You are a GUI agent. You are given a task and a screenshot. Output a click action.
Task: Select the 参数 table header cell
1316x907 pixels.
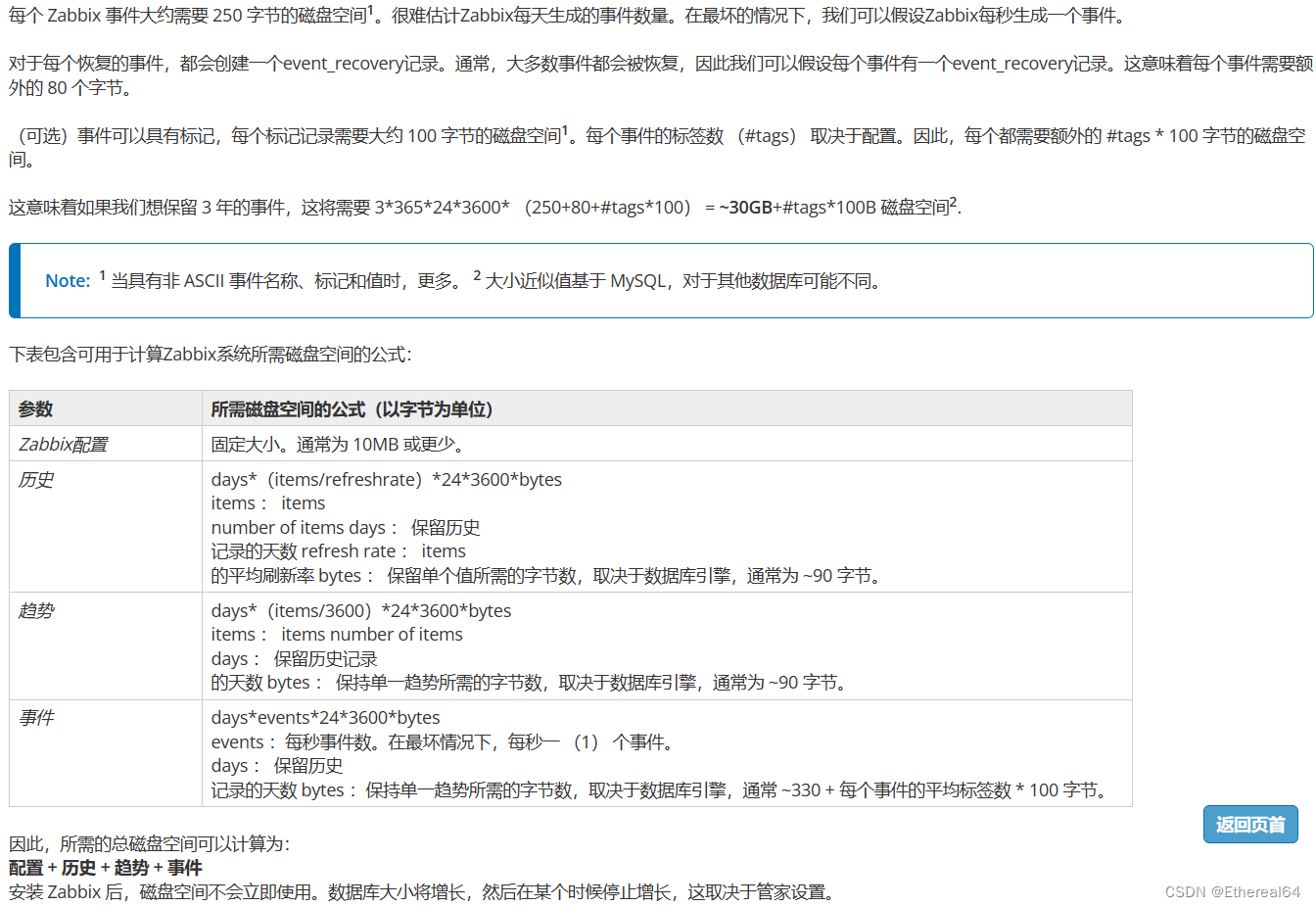coord(106,408)
